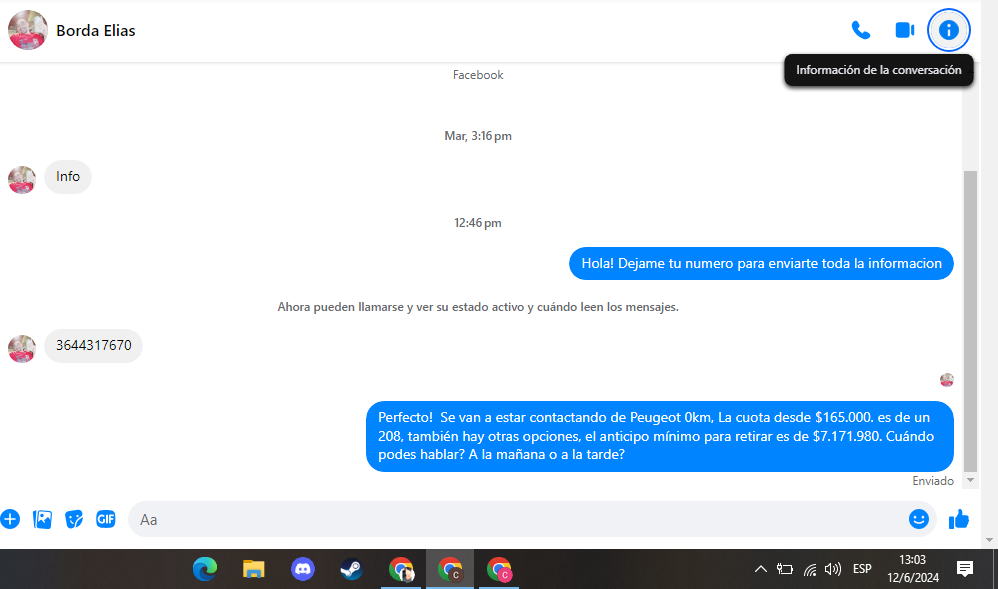
Task: Open Windows notification center
Action: point(965,569)
